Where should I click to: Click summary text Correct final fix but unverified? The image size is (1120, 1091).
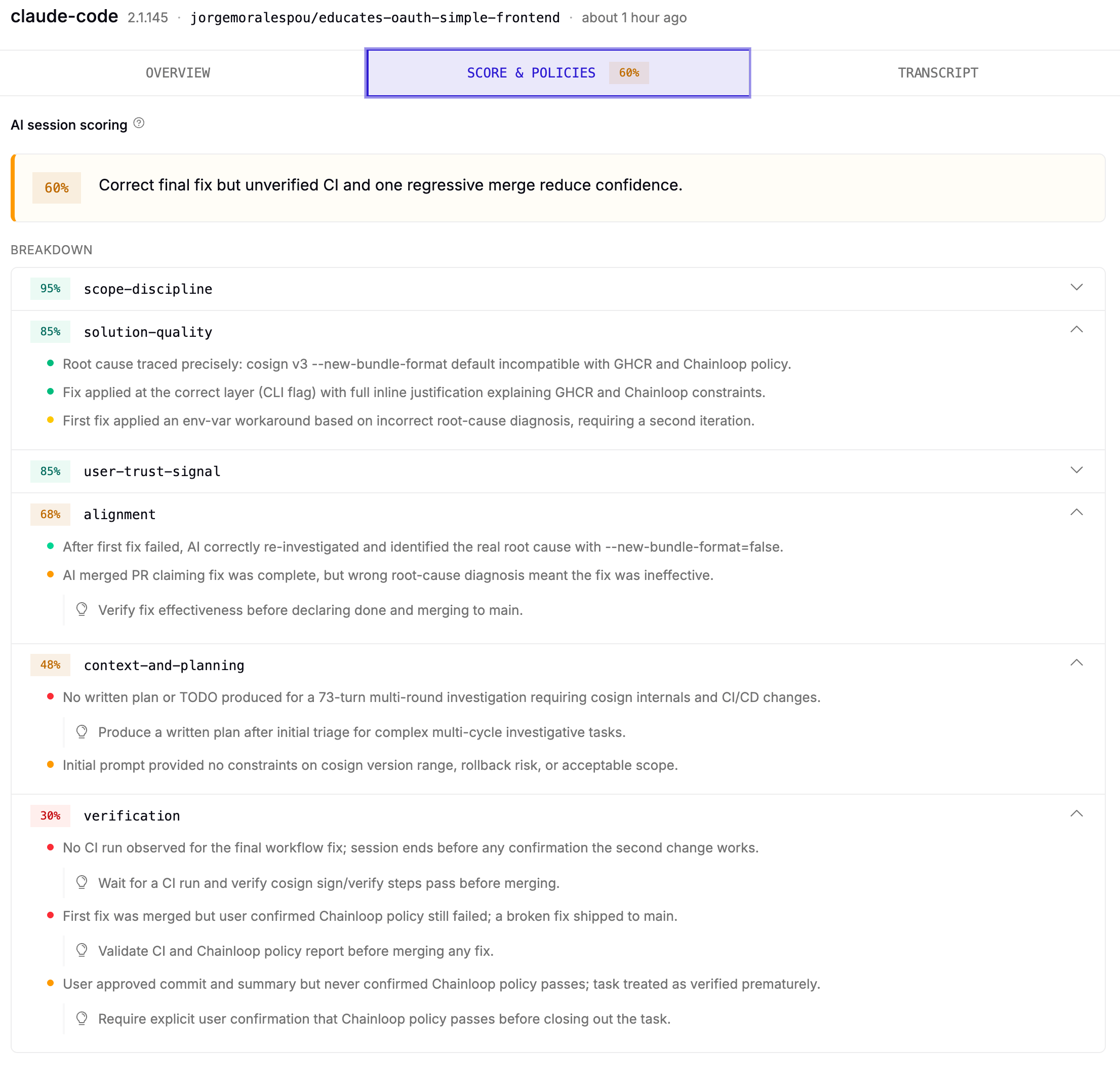(390, 185)
